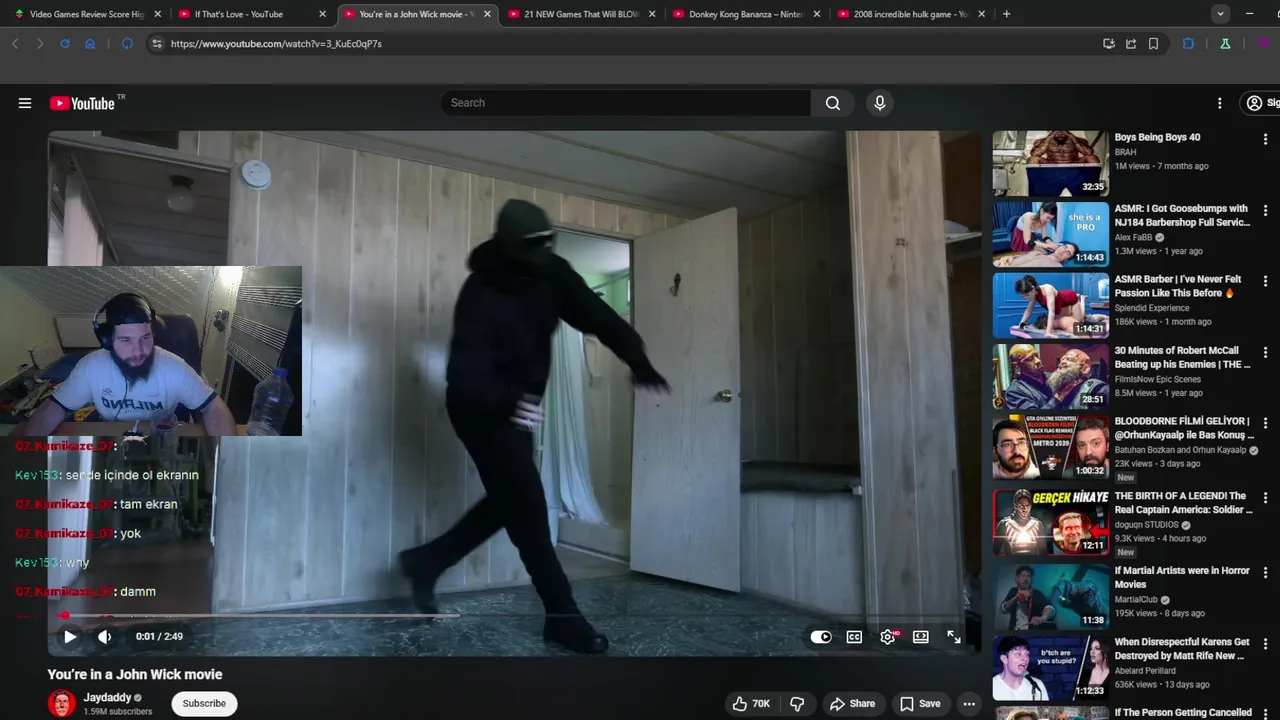Viewport: 1280px width, 720px height.
Task: Open YouTube settings three-dot menu in header
Action: pyautogui.click(x=1219, y=103)
